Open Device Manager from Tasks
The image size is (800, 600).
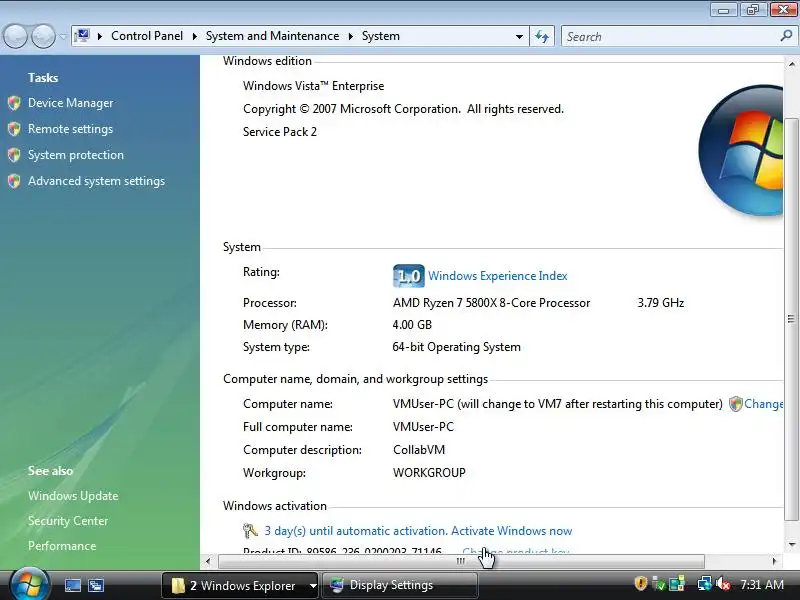tap(70, 103)
